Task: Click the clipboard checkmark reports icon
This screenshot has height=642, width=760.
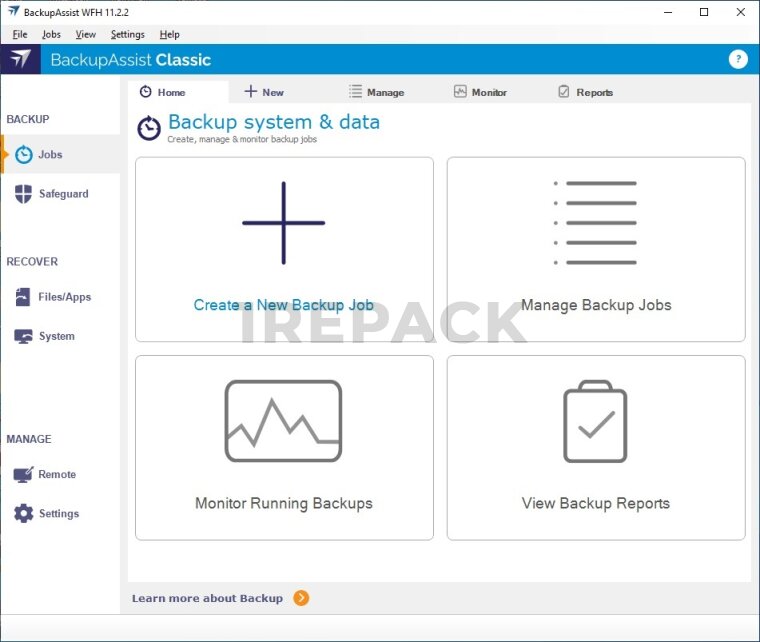Action: 595,421
